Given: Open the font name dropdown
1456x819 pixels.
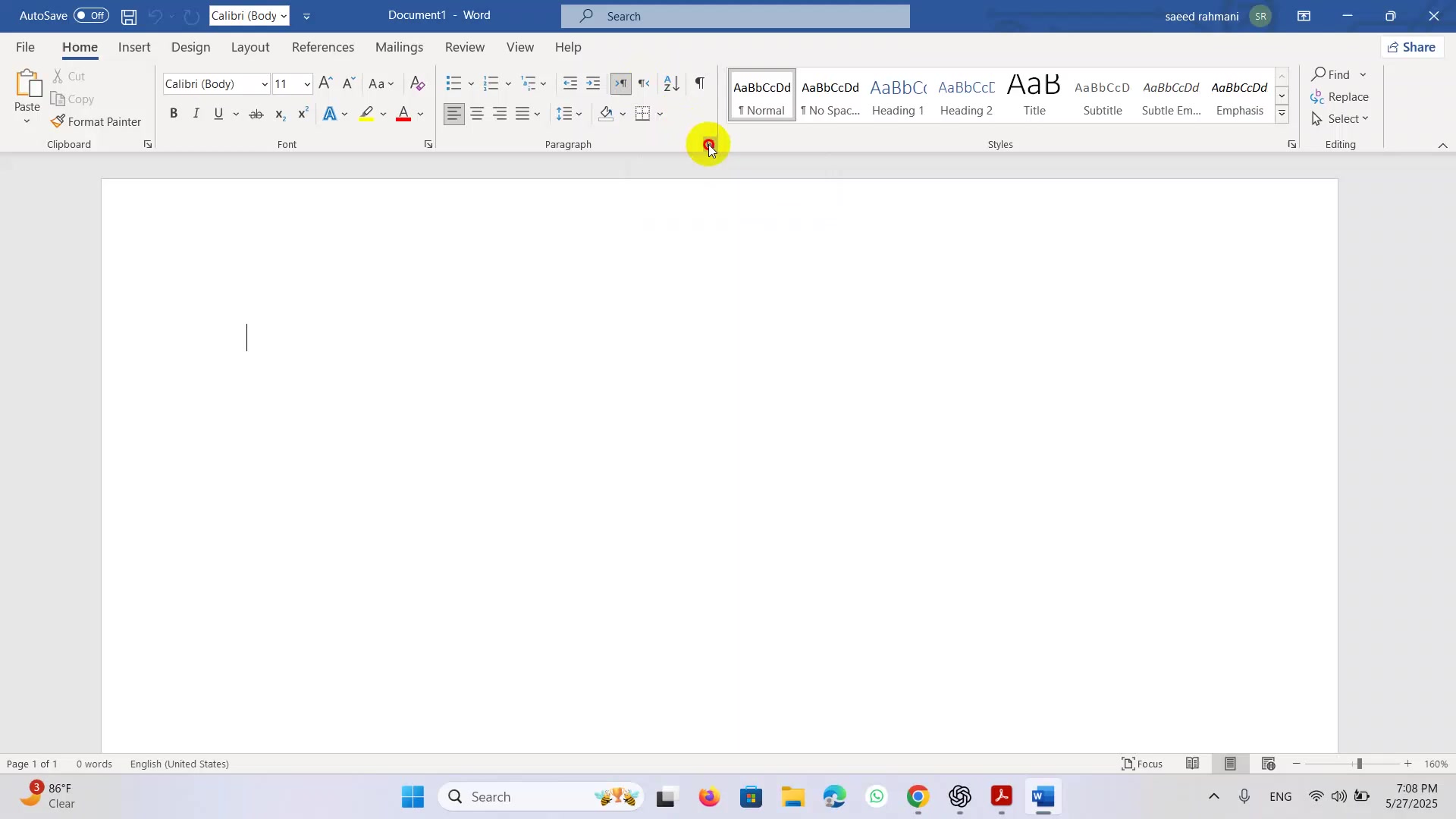Looking at the screenshot, I should pyautogui.click(x=265, y=84).
